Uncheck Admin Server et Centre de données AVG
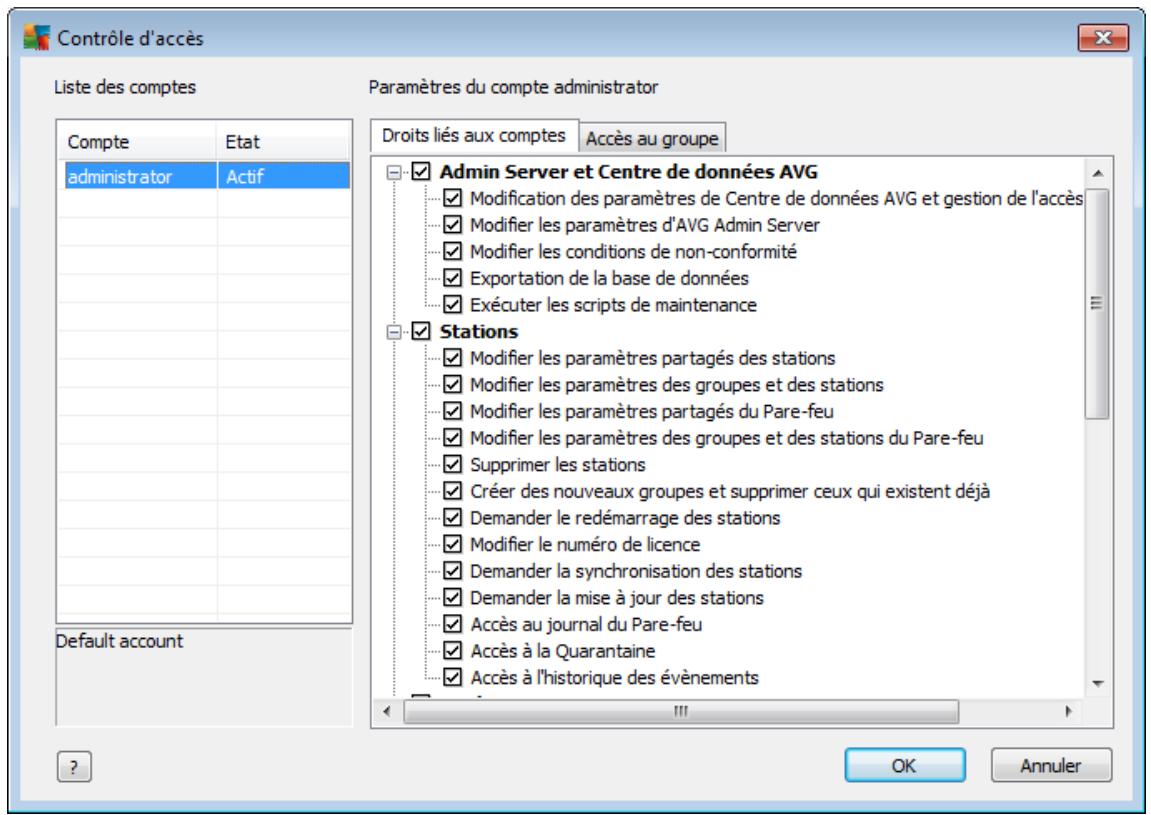Image resolution: width=1151 pixels, height=815 pixels. [x=421, y=172]
